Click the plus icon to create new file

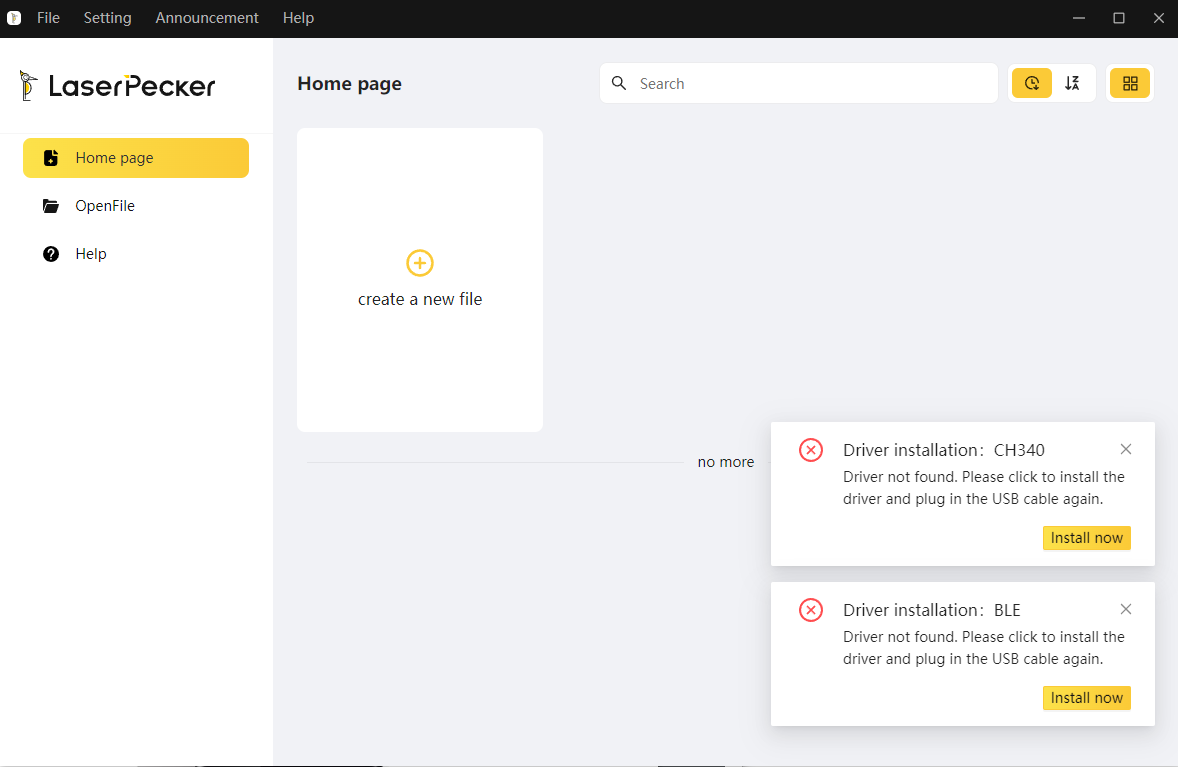[420, 263]
